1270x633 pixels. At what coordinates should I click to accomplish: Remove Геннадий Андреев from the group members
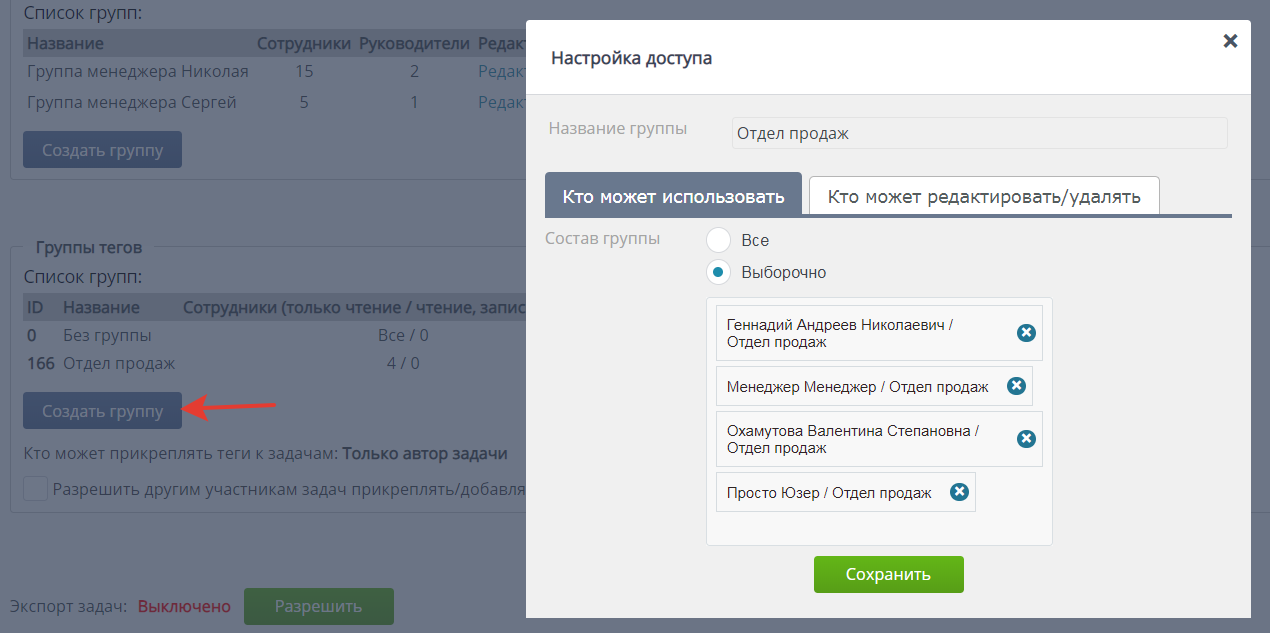pyautogui.click(x=1025, y=334)
